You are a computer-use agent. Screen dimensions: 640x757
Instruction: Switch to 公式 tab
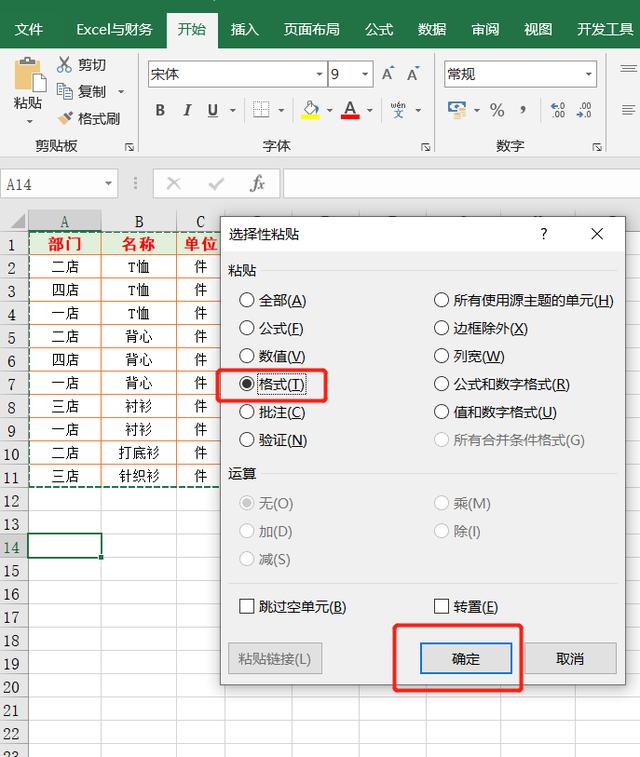[379, 29]
